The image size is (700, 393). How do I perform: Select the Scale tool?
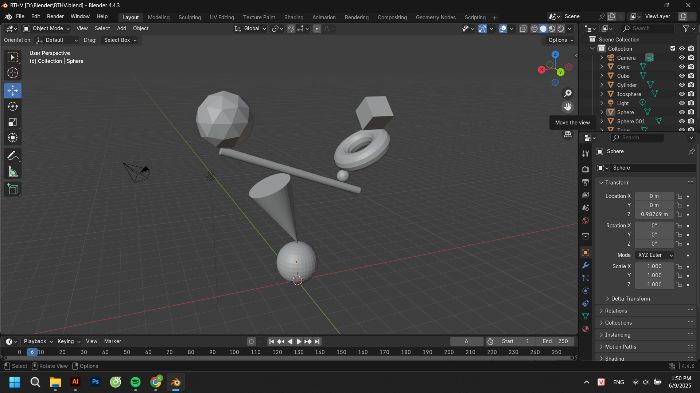[x=12, y=122]
